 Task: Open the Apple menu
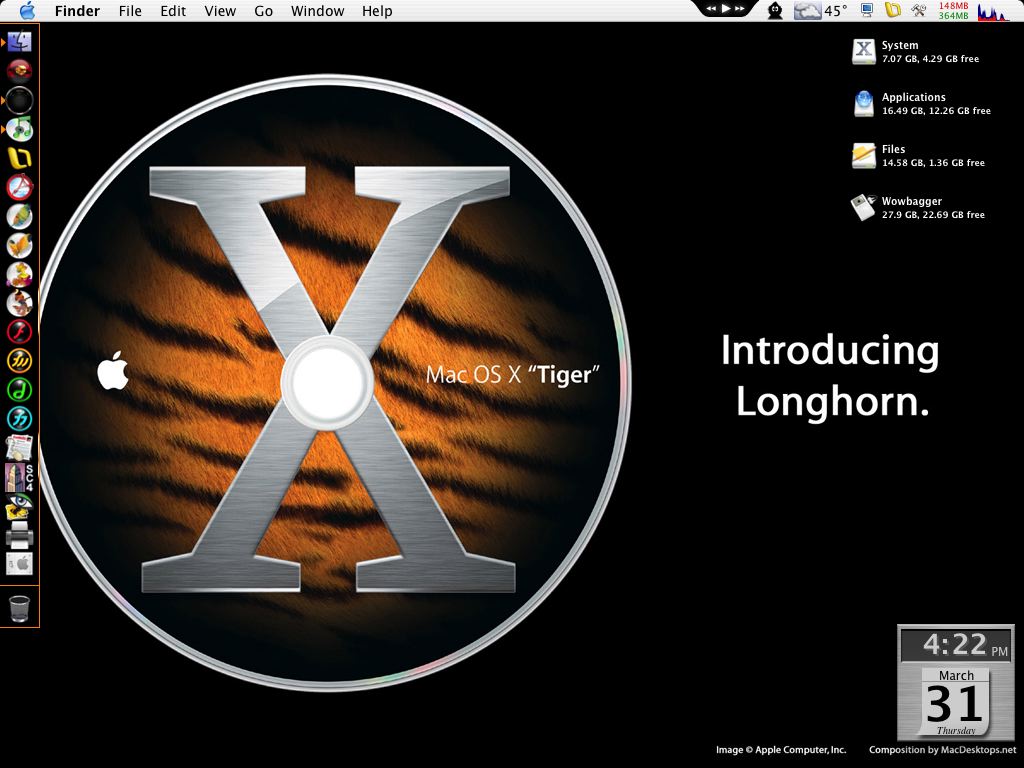click(x=27, y=10)
